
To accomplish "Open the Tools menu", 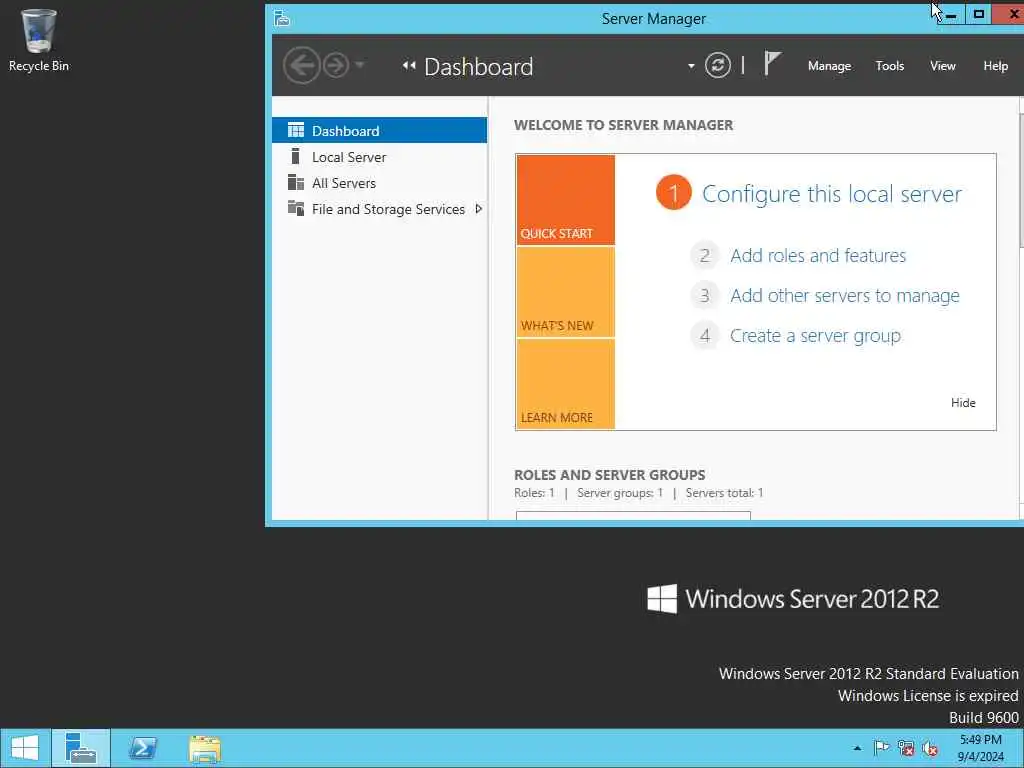I will (x=889, y=66).
